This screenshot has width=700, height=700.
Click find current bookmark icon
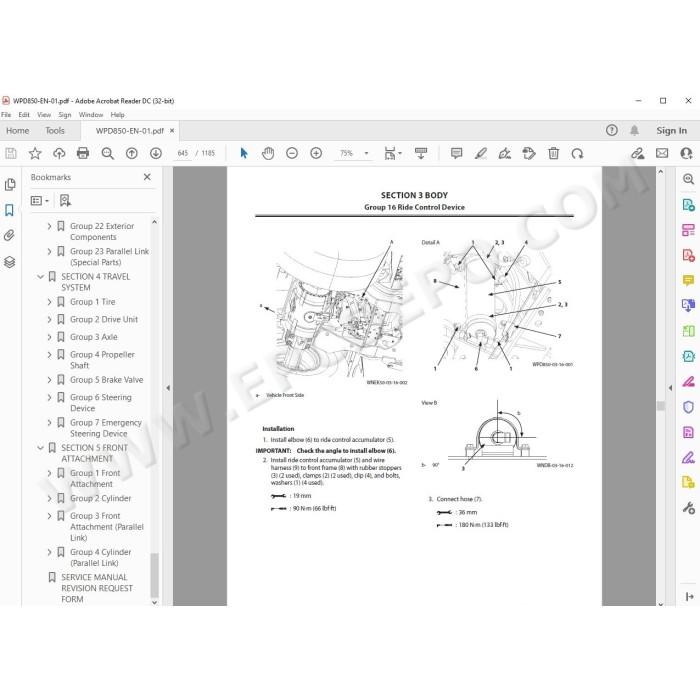click(65, 200)
